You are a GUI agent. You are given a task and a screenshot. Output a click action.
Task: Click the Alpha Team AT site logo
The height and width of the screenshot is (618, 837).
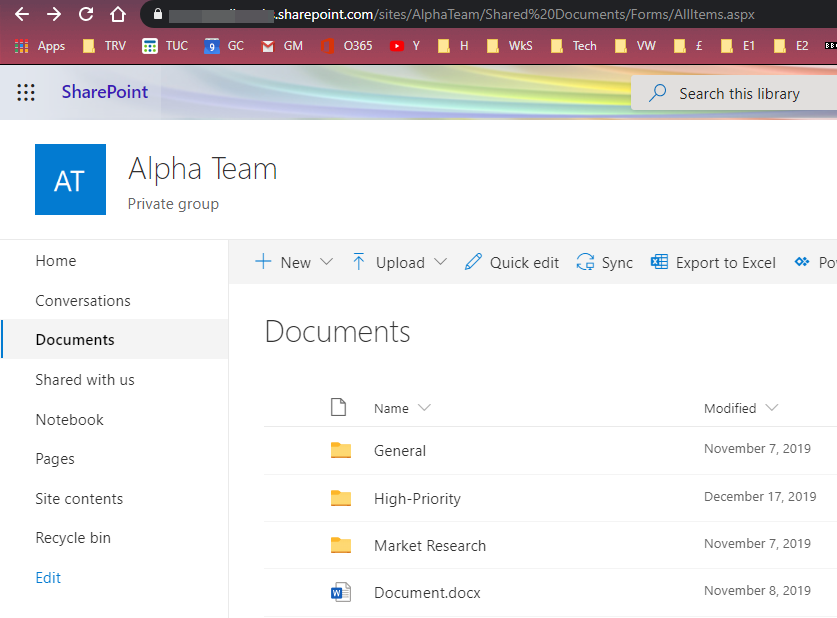click(70, 179)
